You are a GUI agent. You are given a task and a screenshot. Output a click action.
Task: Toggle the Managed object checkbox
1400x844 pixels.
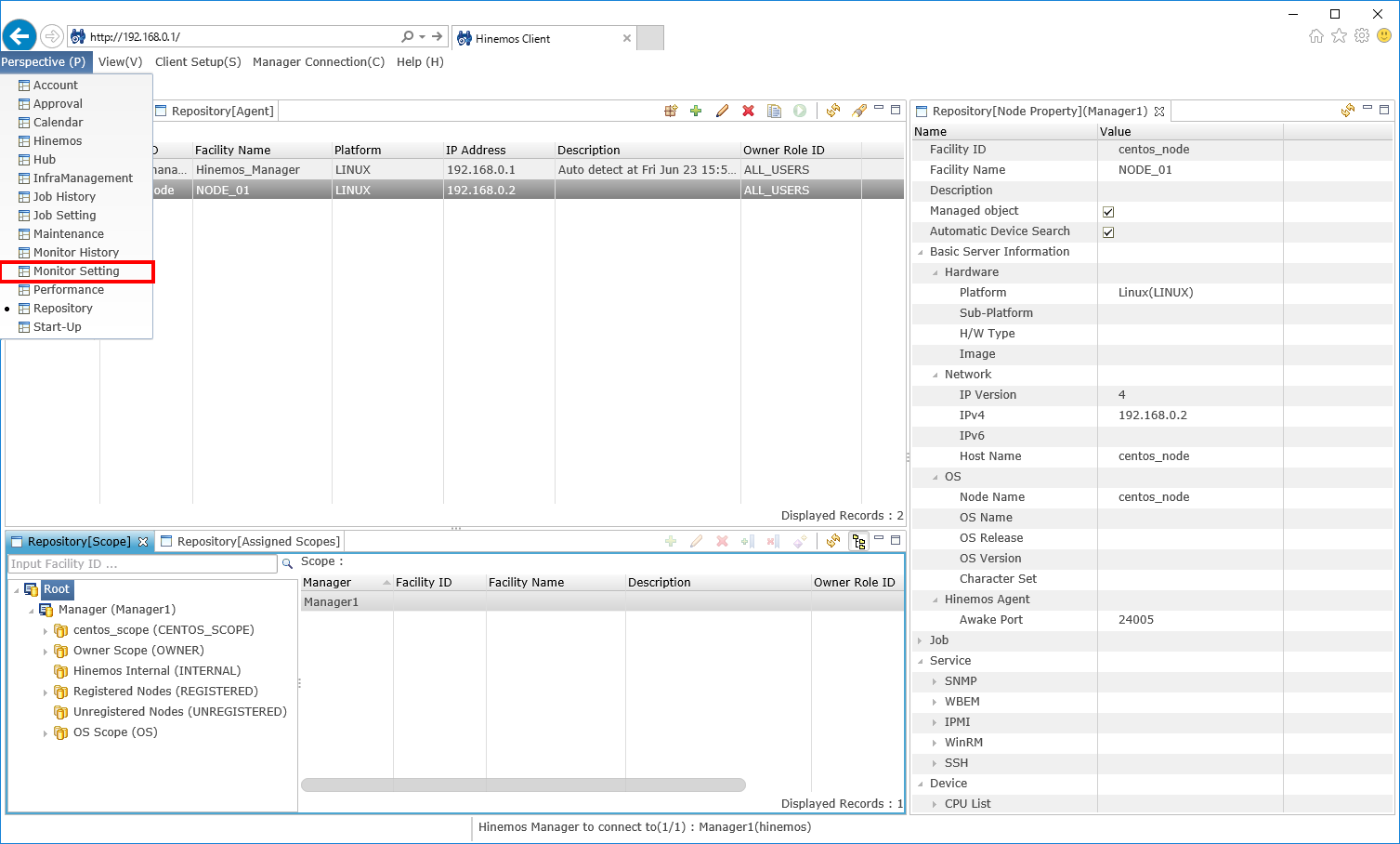click(x=1108, y=212)
